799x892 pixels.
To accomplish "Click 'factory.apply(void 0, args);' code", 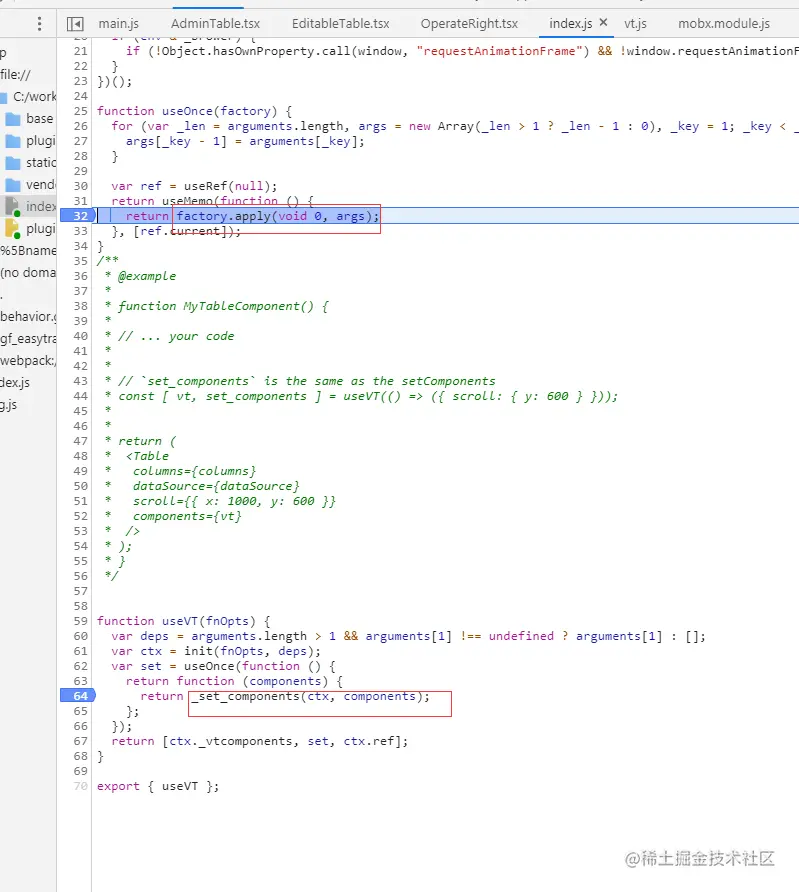I will coord(278,216).
